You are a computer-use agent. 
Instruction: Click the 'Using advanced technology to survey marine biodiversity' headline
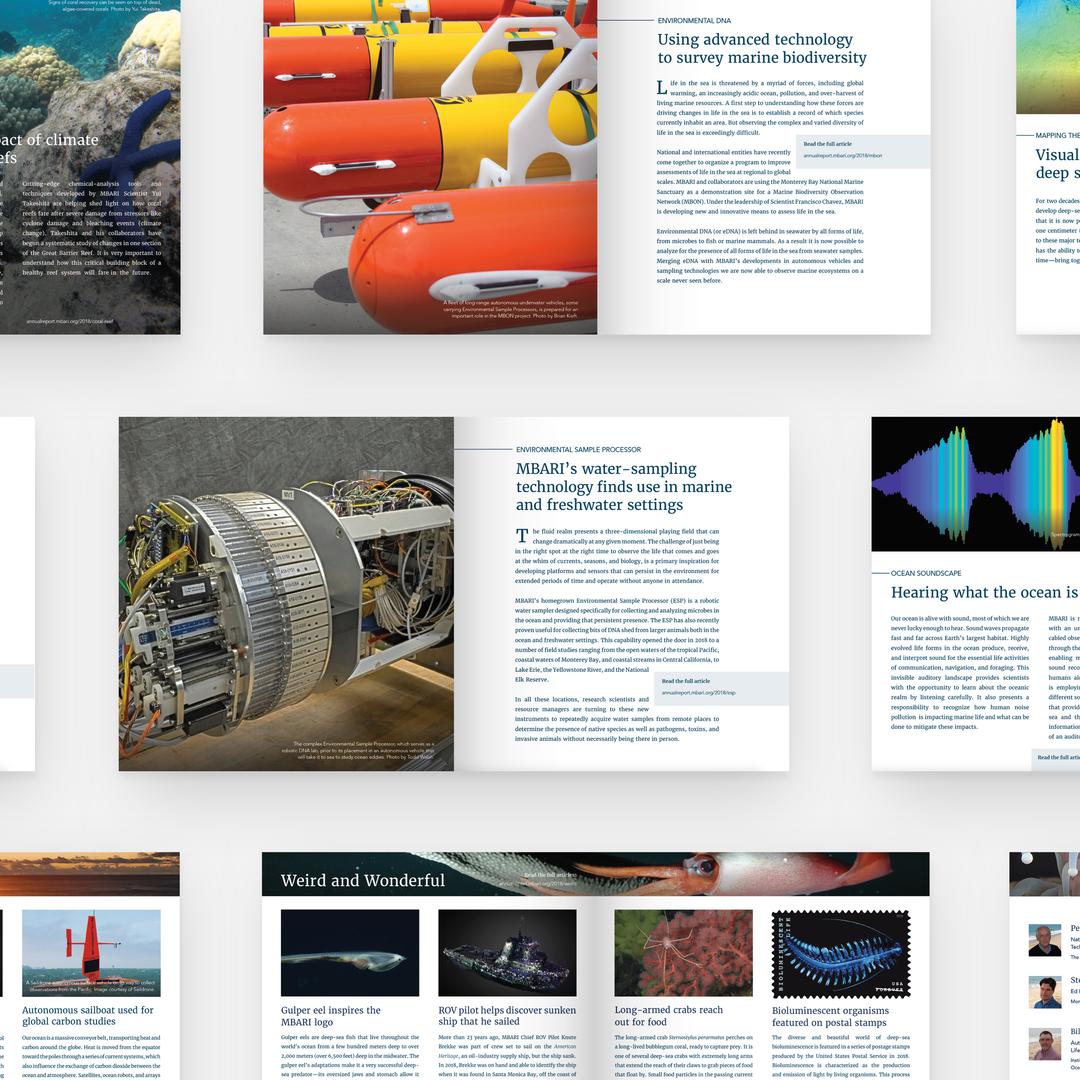click(x=762, y=48)
